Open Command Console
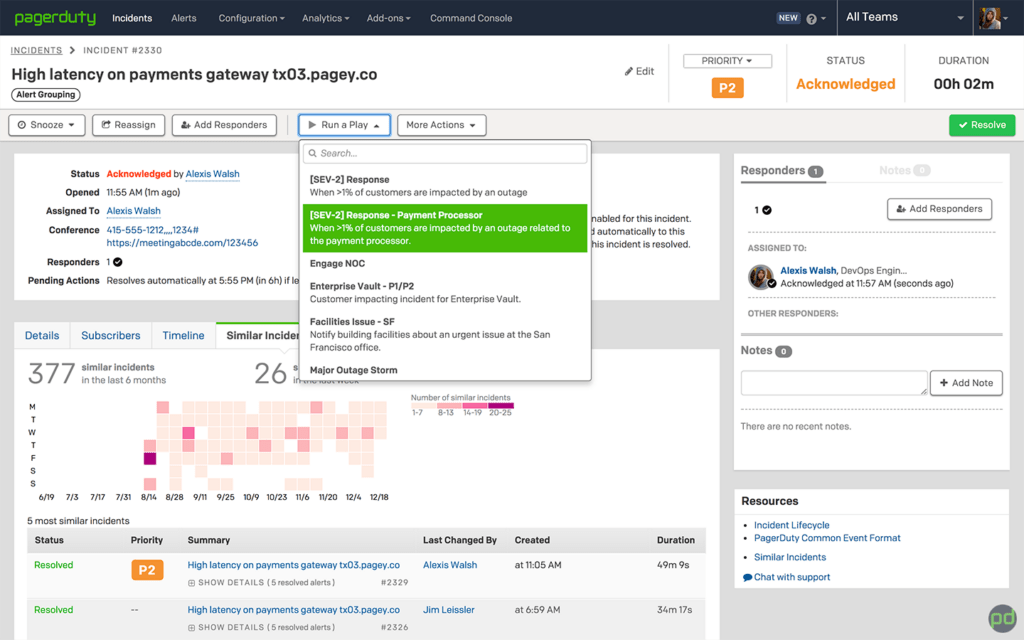Image resolution: width=1024 pixels, height=640 pixels. 471,18
